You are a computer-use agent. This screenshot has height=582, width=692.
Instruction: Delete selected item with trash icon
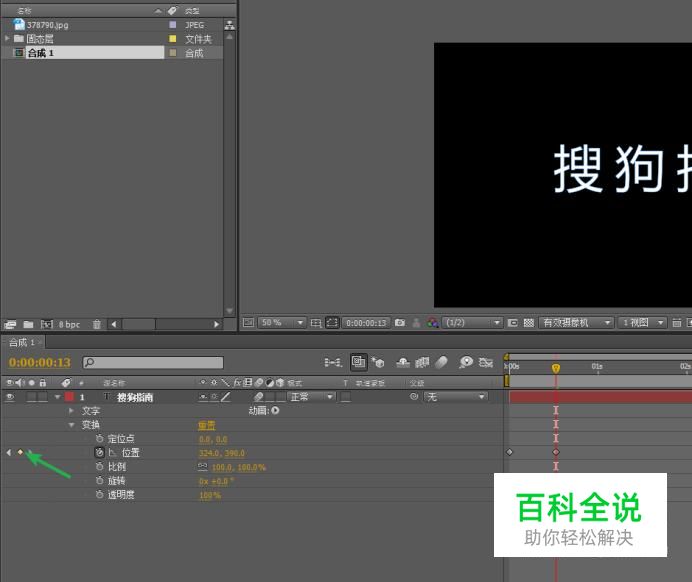97,325
